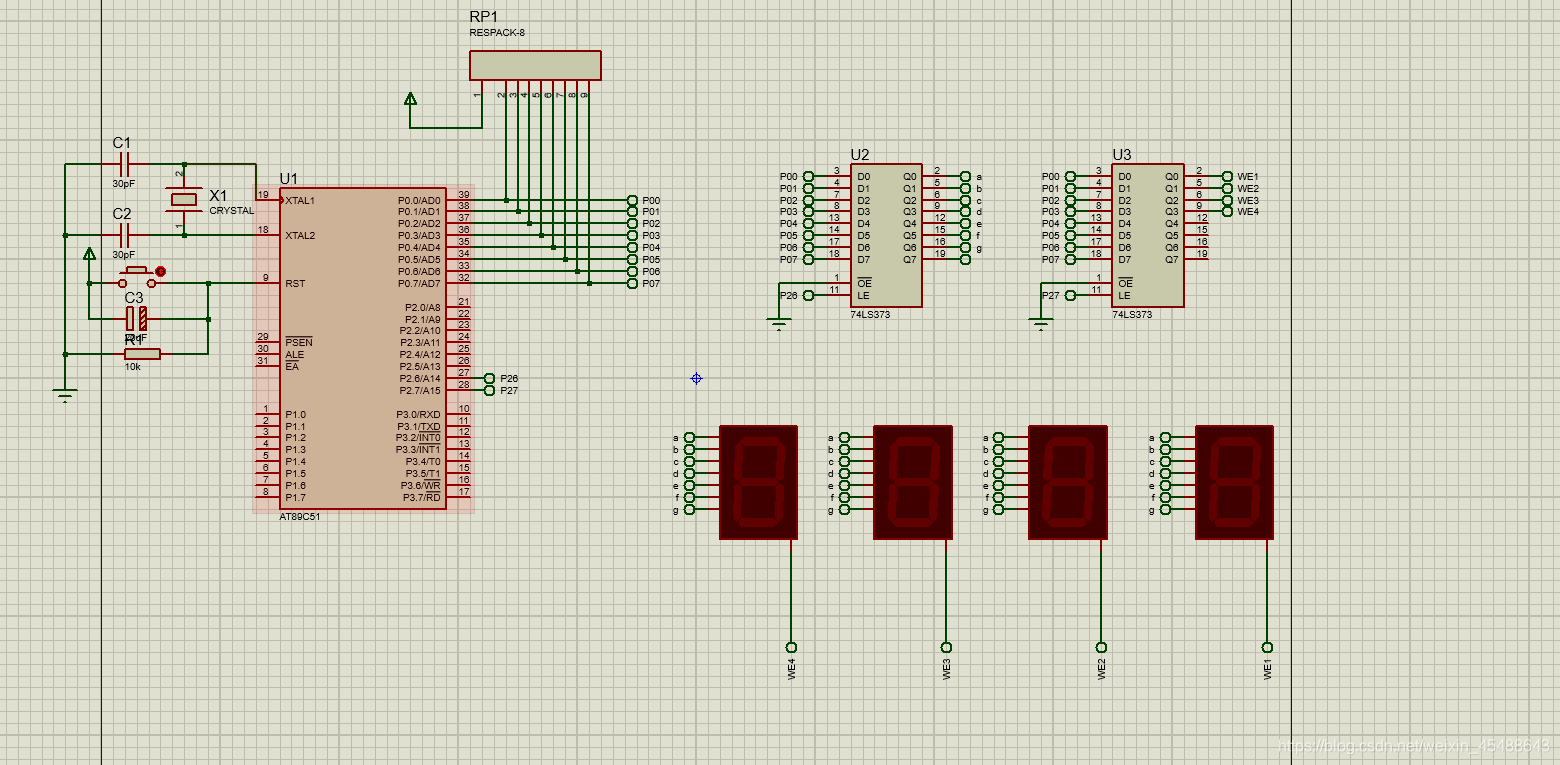Click terminal 'a' on U2 output Q0
The image size is (1560, 765).
[x=965, y=176]
